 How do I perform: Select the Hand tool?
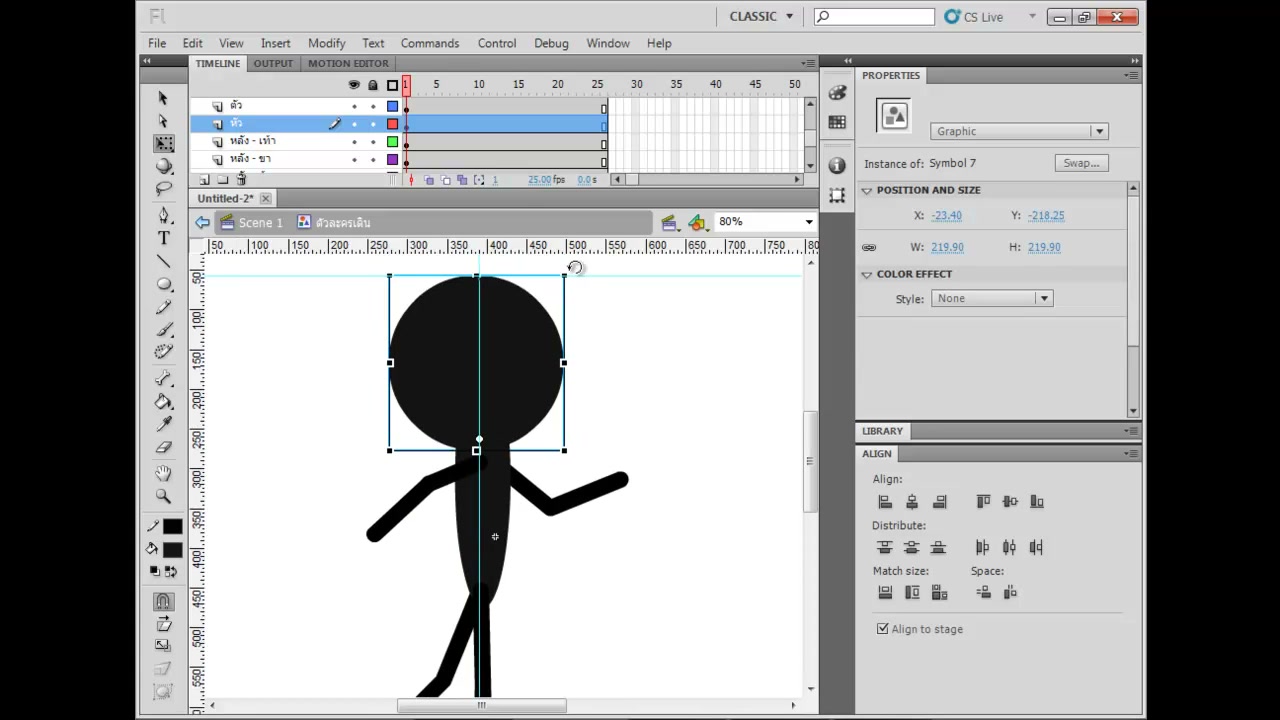164,473
